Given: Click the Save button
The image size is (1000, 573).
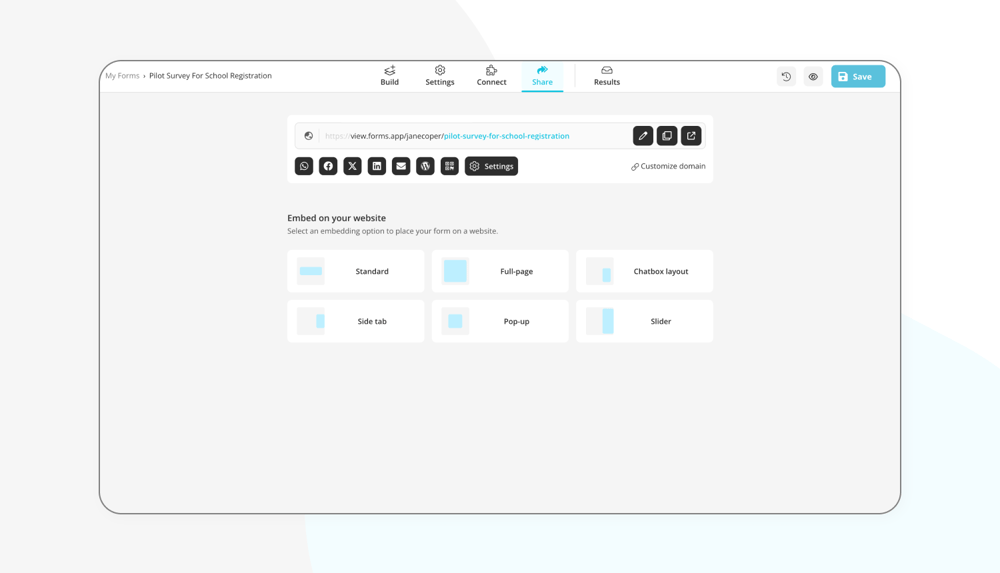Looking at the screenshot, I should coord(857,77).
